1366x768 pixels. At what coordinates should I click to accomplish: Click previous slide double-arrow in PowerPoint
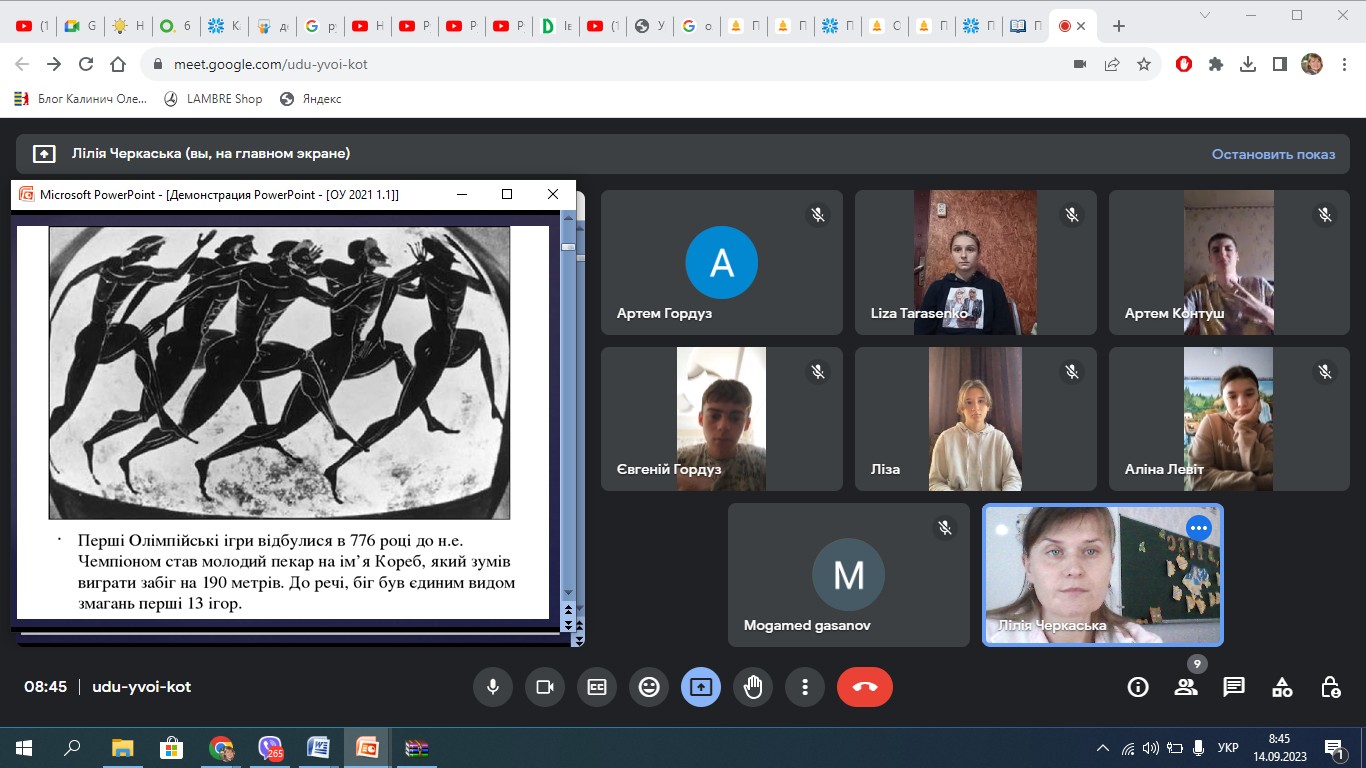tap(569, 609)
